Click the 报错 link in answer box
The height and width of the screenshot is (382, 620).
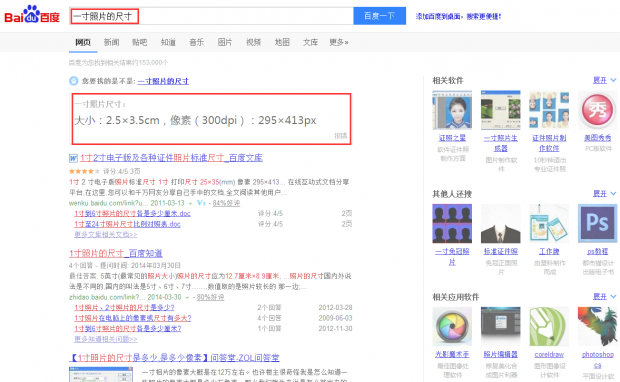(340, 136)
